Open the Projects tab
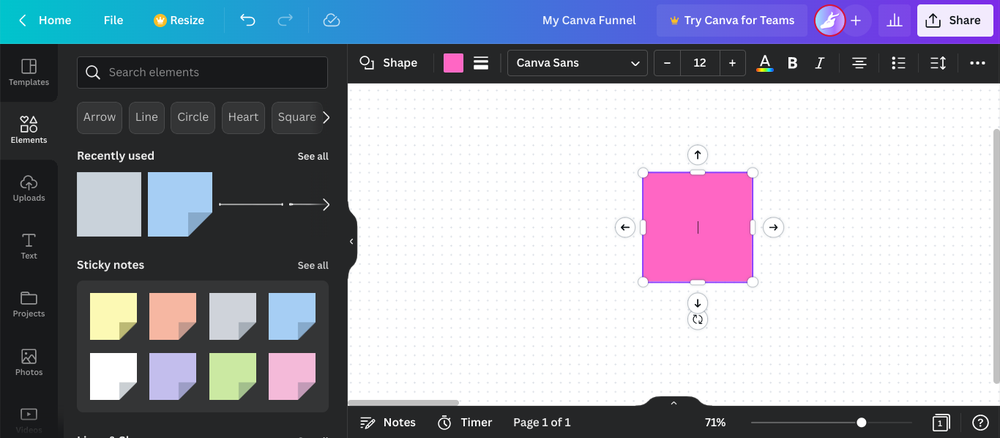The image size is (1000, 438). (29, 304)
